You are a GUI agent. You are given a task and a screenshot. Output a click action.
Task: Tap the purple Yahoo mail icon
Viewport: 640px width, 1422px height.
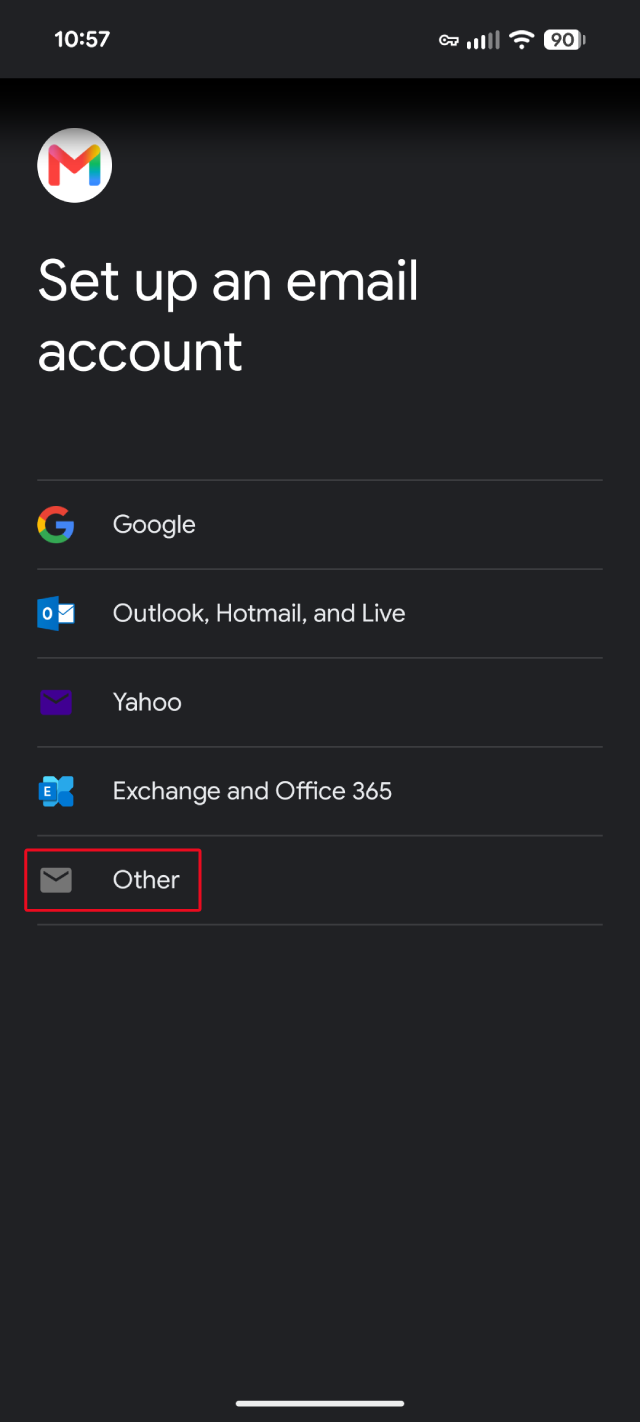tap(56, 702)
